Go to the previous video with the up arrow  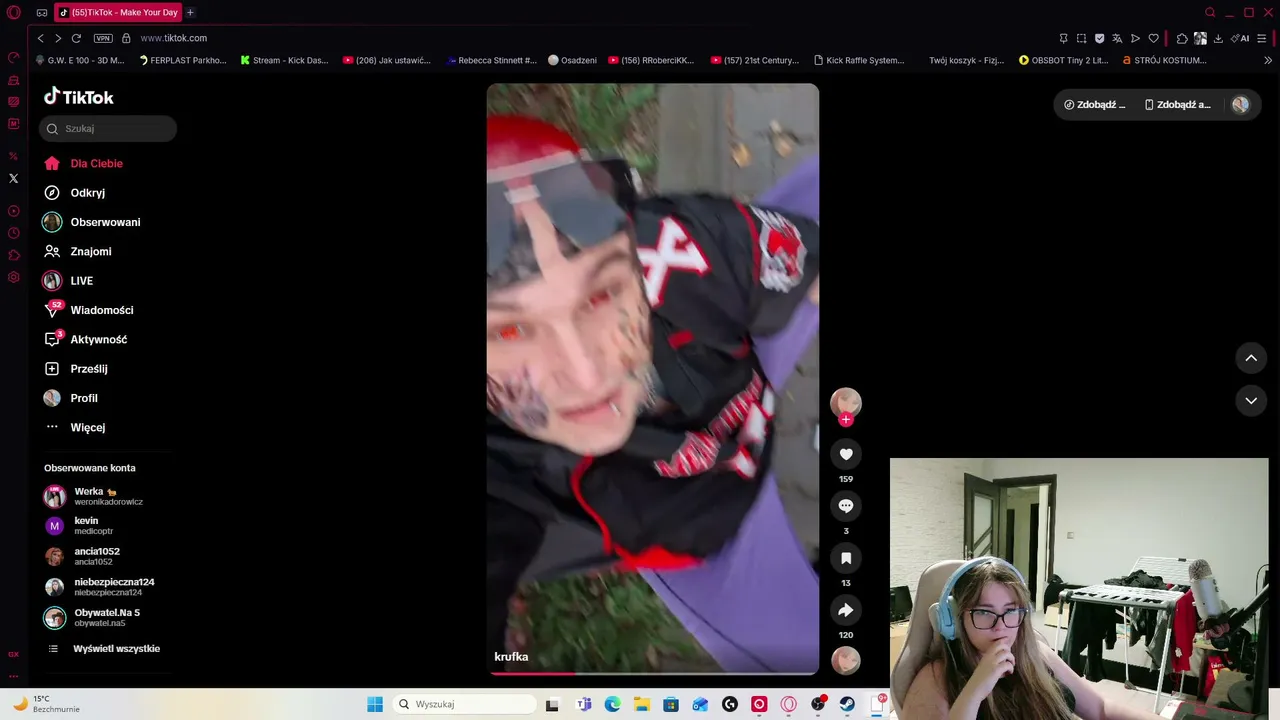click(x=1251, y=358)
